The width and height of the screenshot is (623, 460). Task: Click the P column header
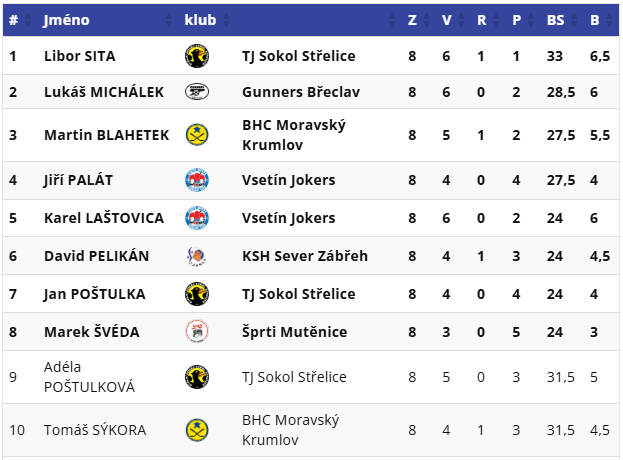pos(516,19)
